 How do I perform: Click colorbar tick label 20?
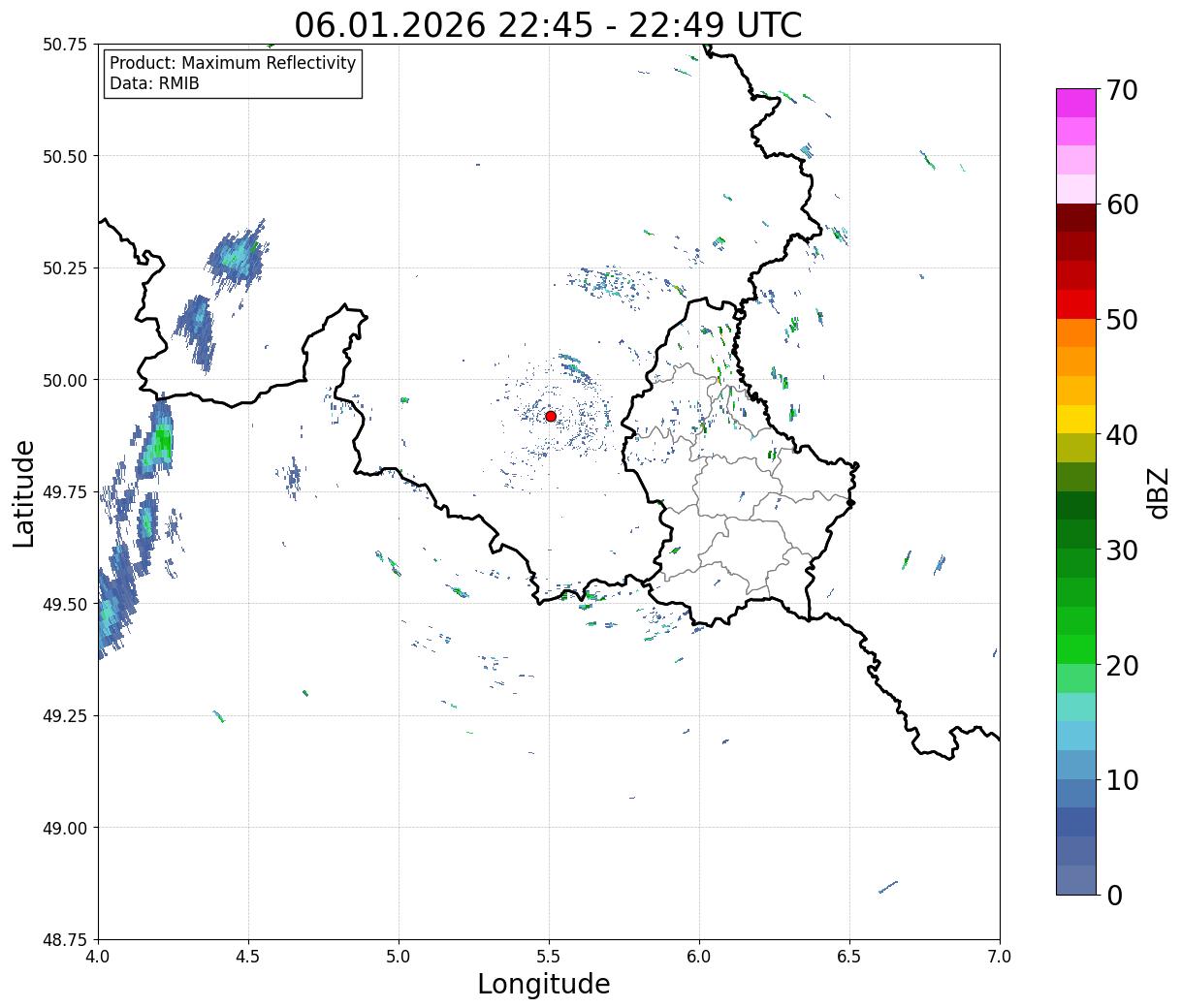point(1122,665)
